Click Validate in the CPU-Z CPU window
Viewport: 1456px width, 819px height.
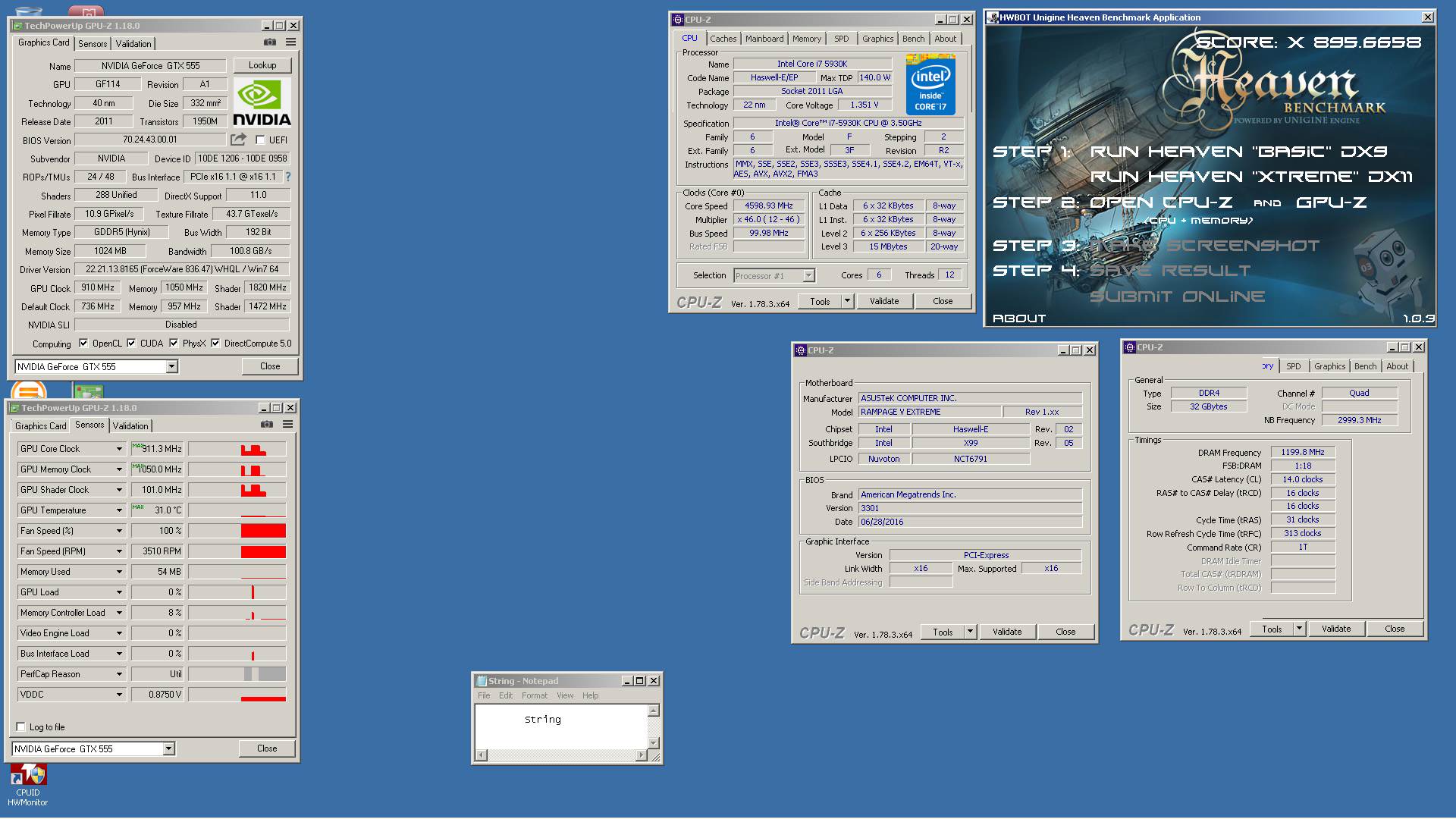click(x=883, y=301)
